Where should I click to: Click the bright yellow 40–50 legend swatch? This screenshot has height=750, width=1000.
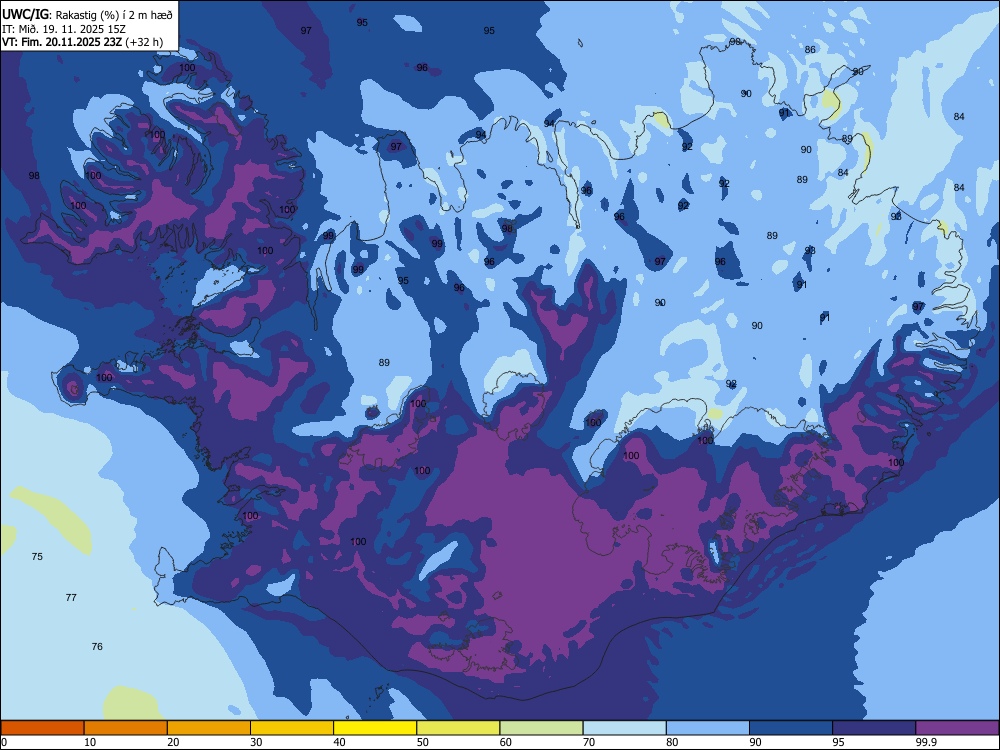point(375,728)
